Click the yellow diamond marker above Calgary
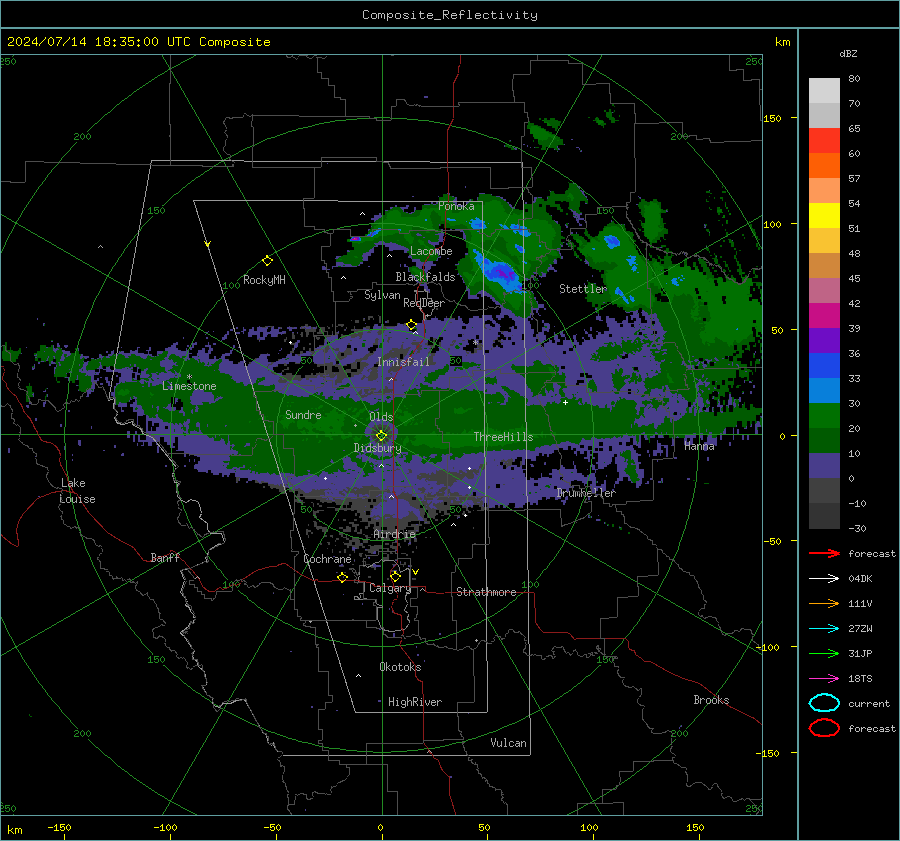 [395, 576]
